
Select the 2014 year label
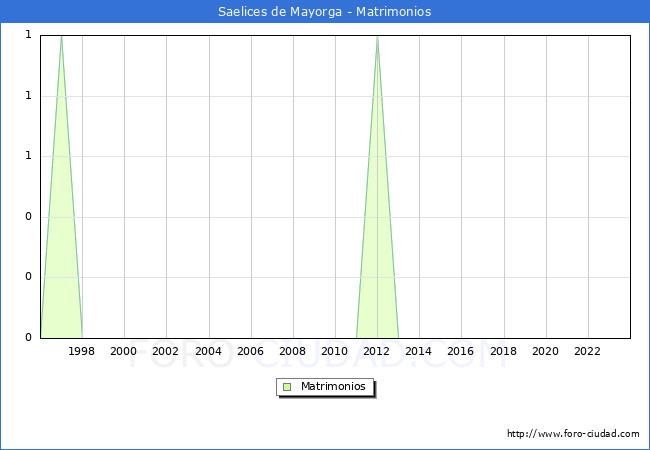(419, 351)
